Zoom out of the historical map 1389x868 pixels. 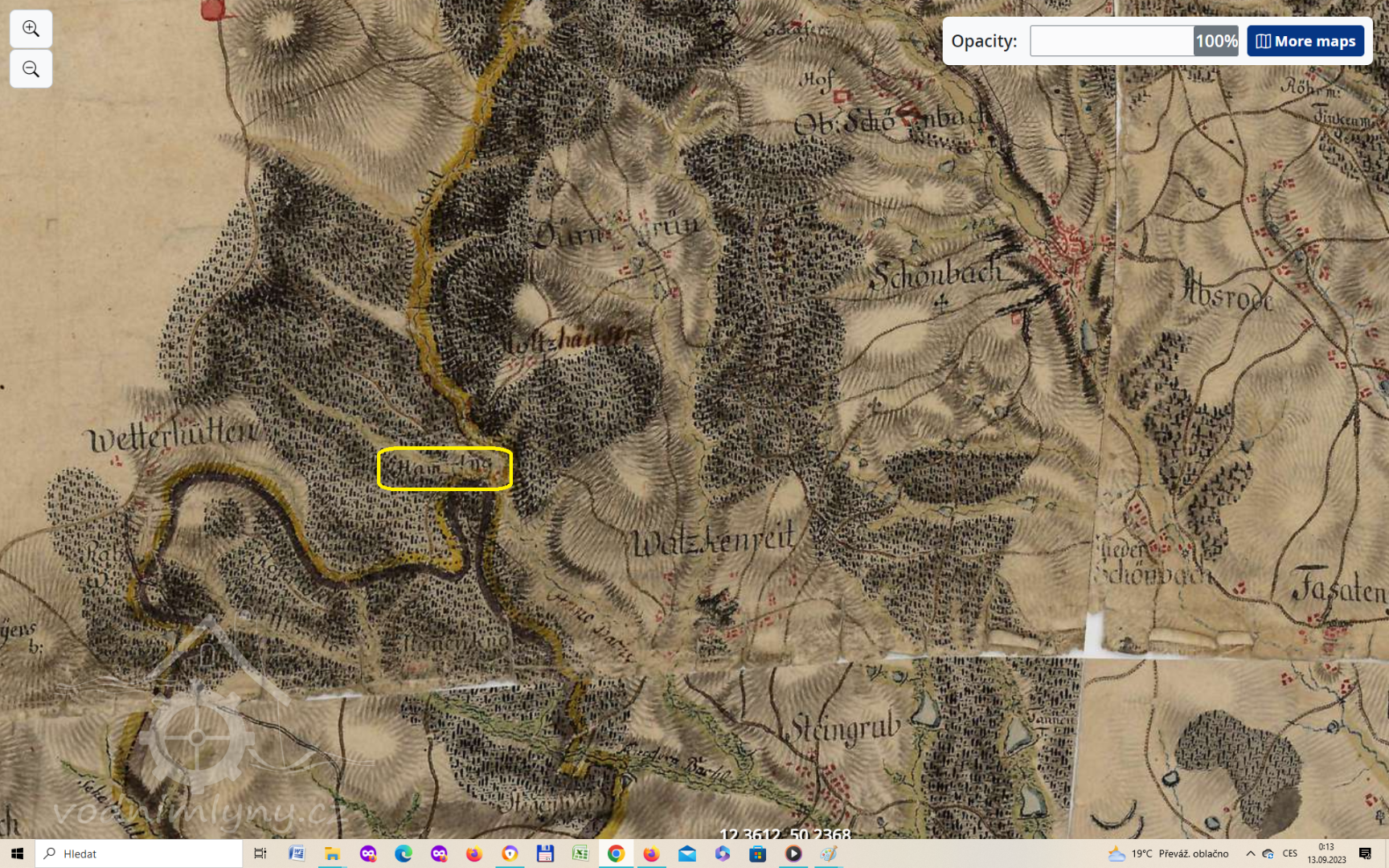[x=31, y=69]
